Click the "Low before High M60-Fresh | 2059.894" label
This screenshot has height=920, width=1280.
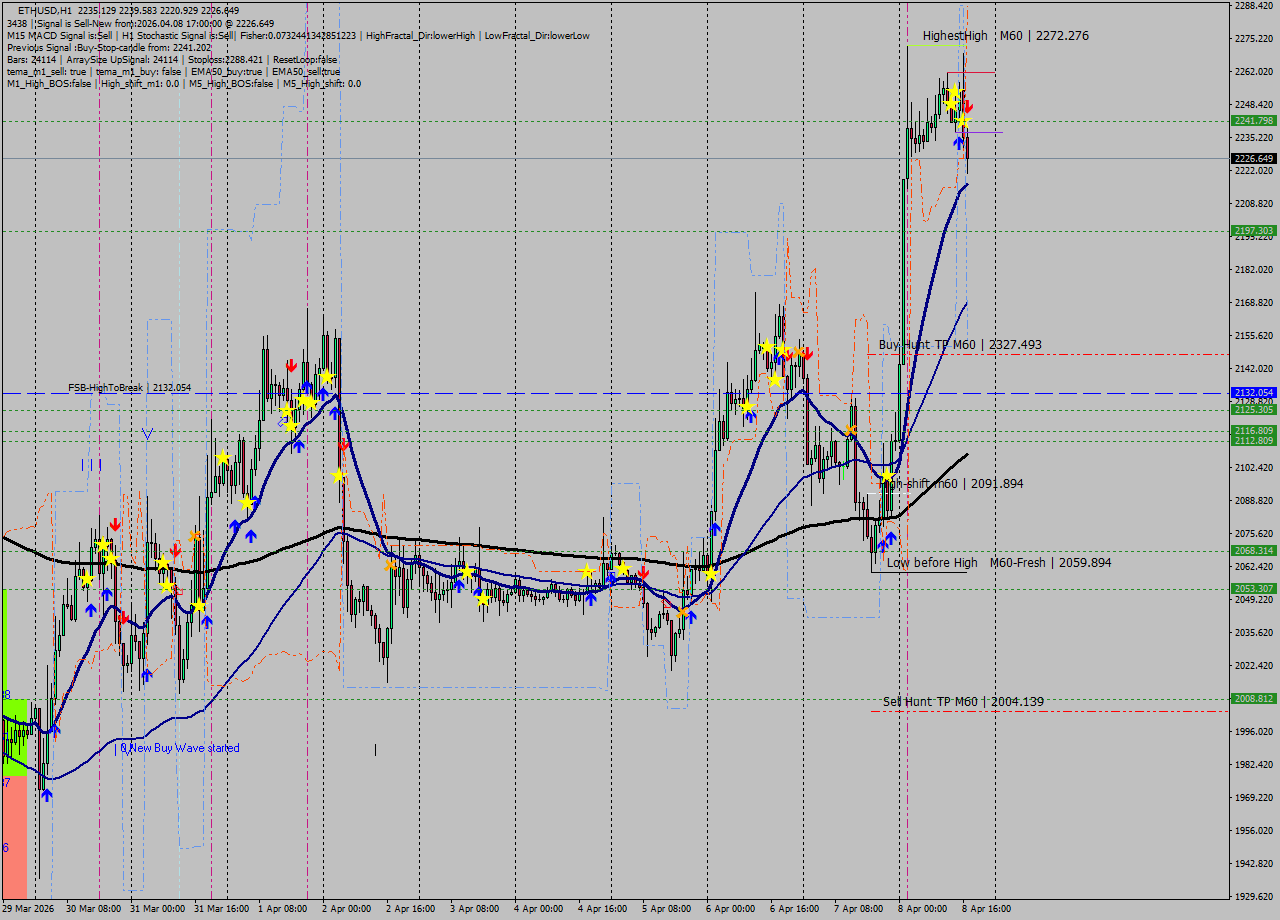tap(997, 563)
